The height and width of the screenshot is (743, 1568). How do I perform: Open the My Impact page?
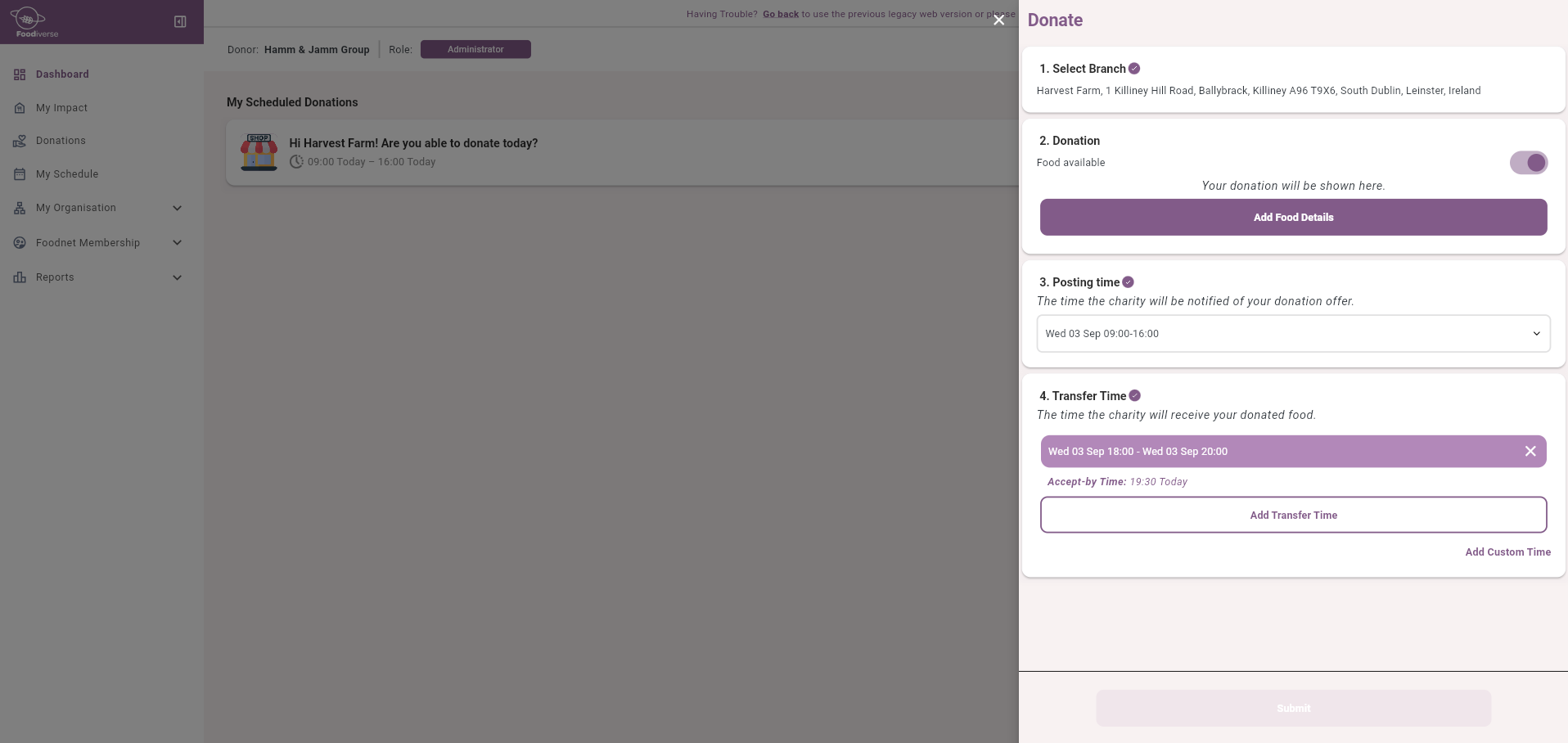pyautogui.click(x=61, y=108)
